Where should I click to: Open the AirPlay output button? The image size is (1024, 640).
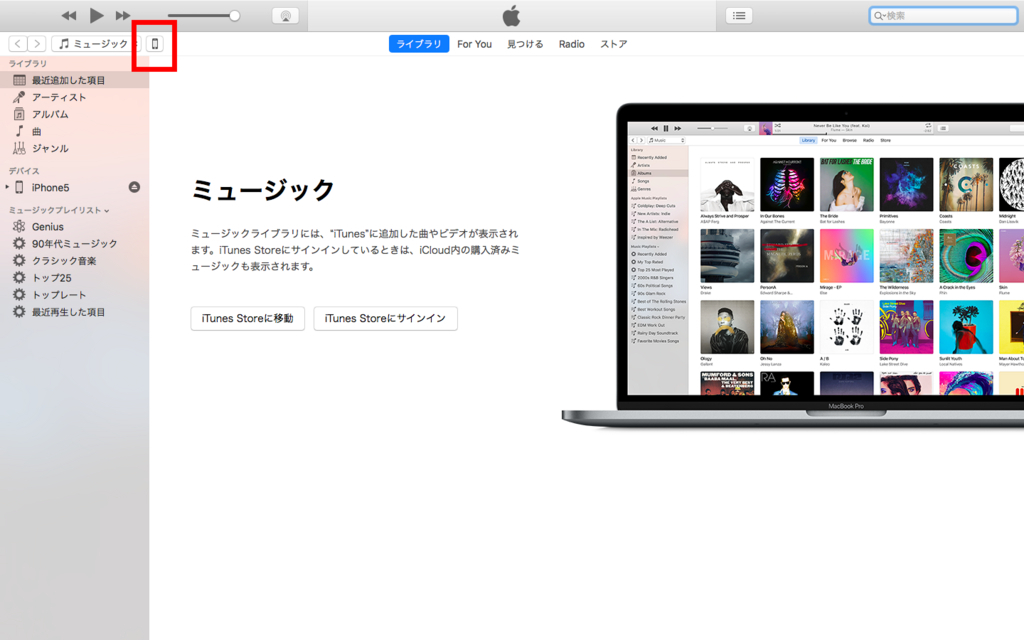(285, 16)
